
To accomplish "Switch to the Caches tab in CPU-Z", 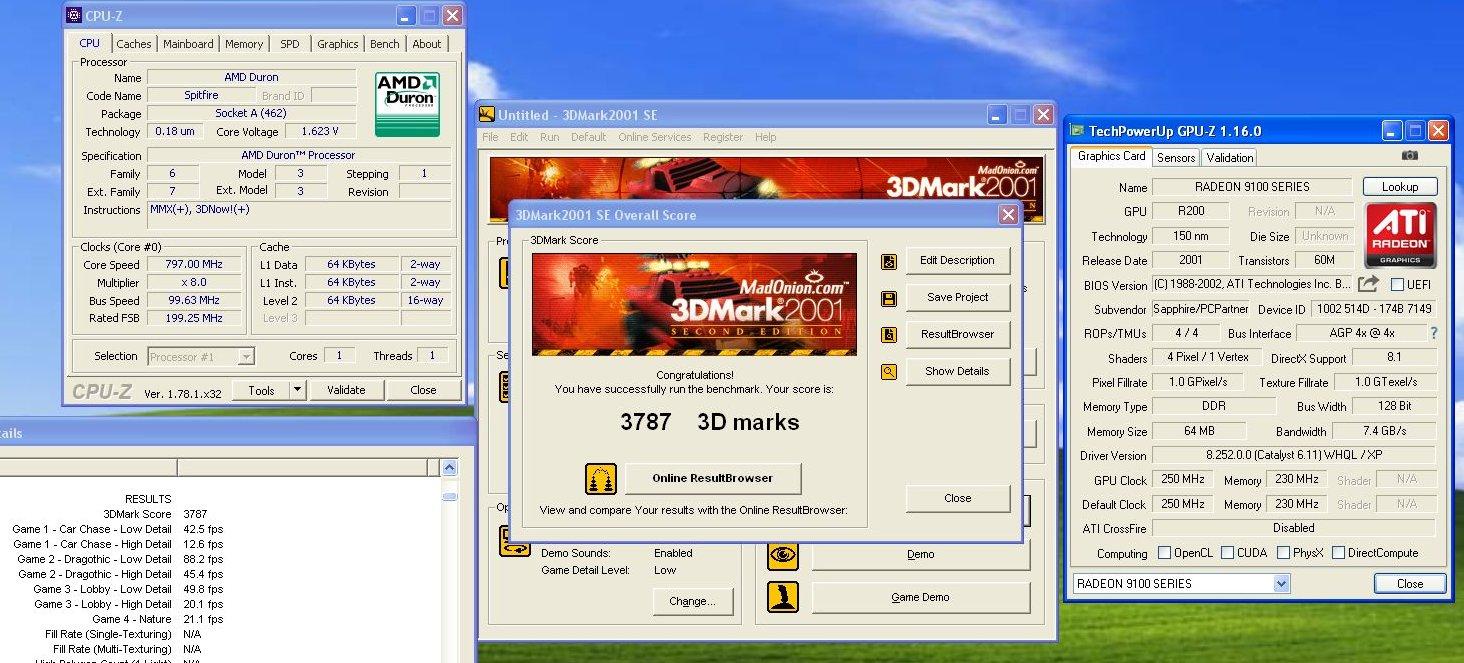I will coord(134,44).
